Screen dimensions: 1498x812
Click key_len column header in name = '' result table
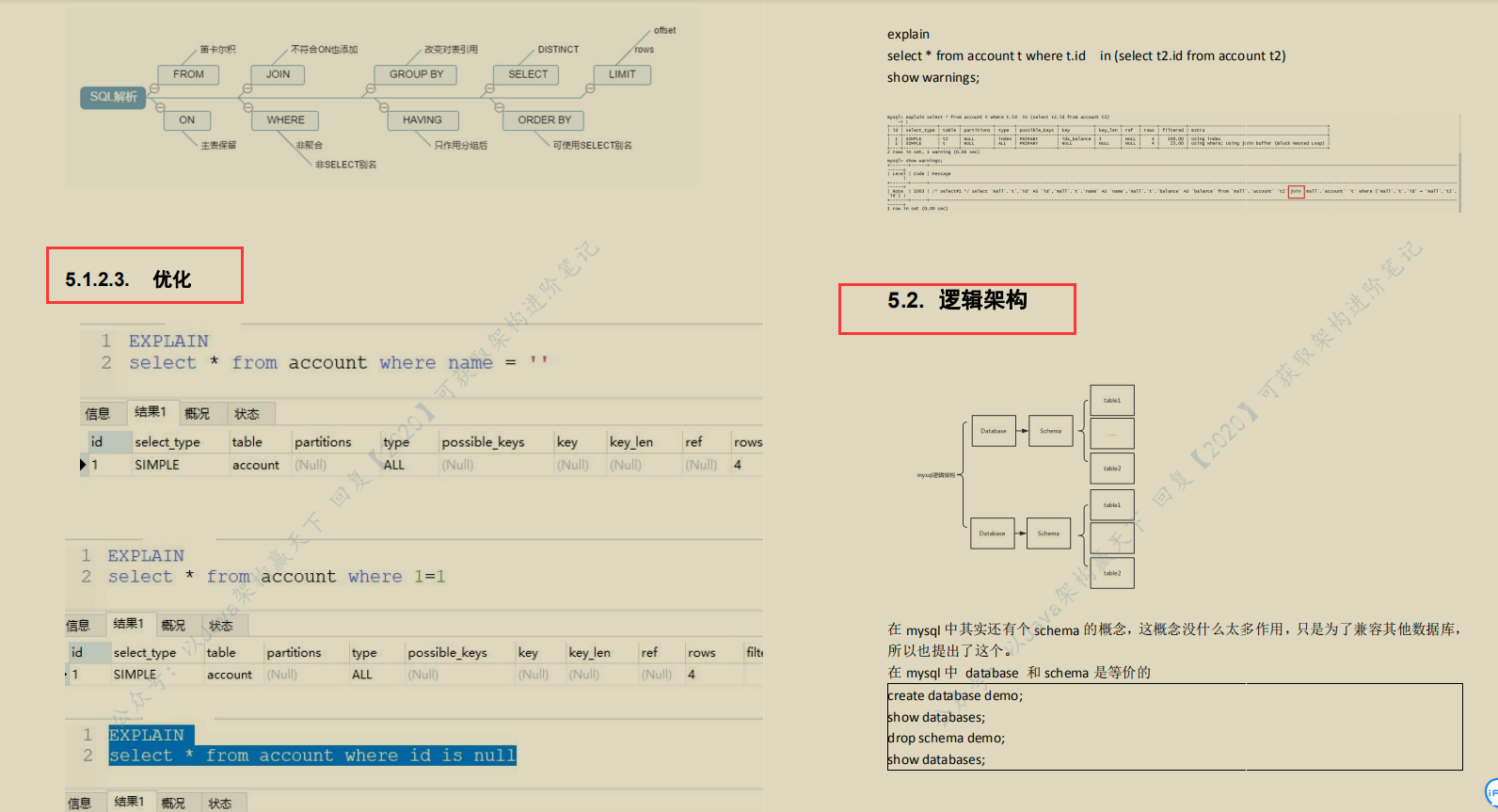point(631,442)
